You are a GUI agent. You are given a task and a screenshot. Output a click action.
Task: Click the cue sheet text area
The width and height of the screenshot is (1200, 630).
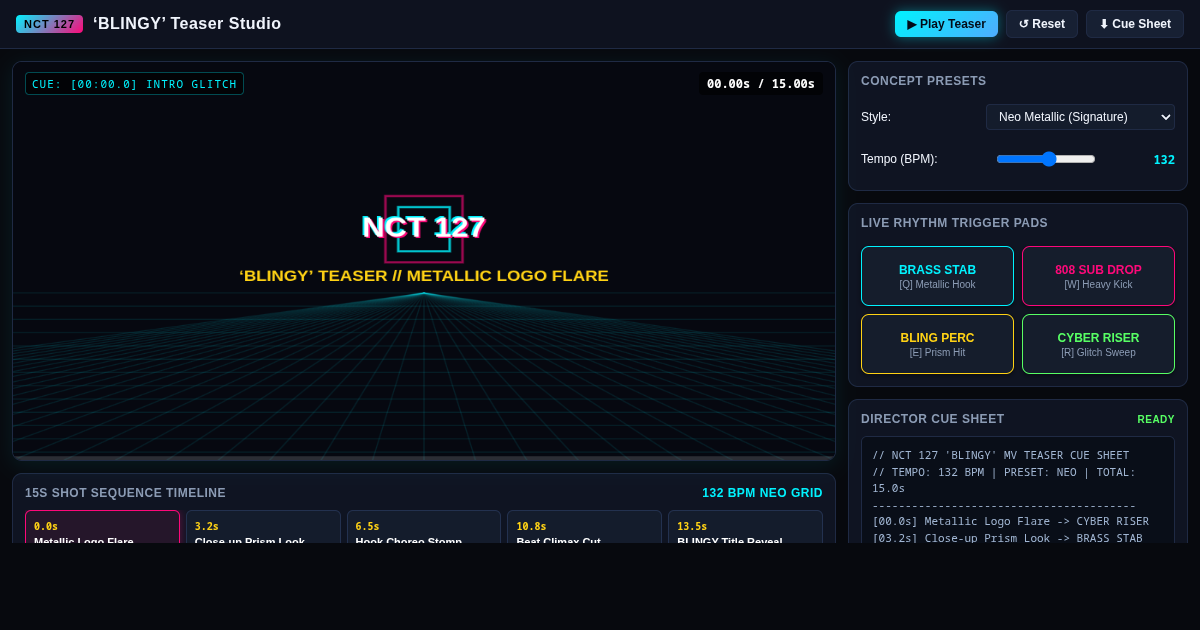click(x=1018, y=490)
